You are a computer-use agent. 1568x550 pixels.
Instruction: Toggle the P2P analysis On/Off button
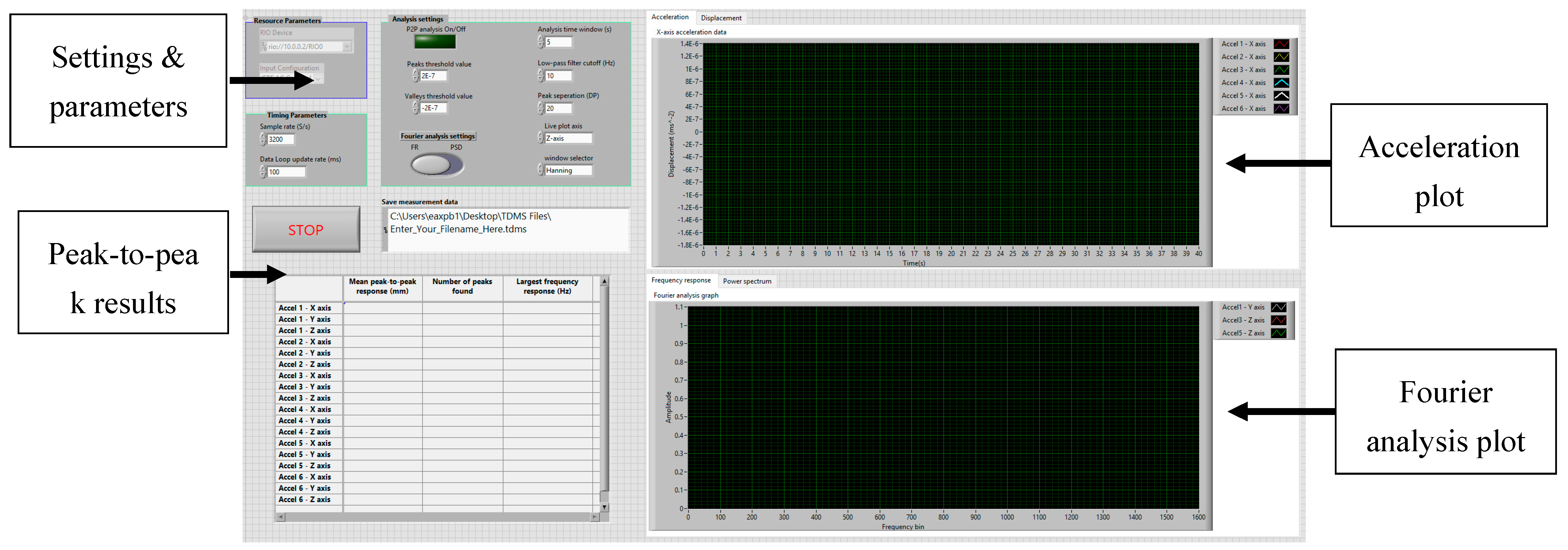click(435, 42)
